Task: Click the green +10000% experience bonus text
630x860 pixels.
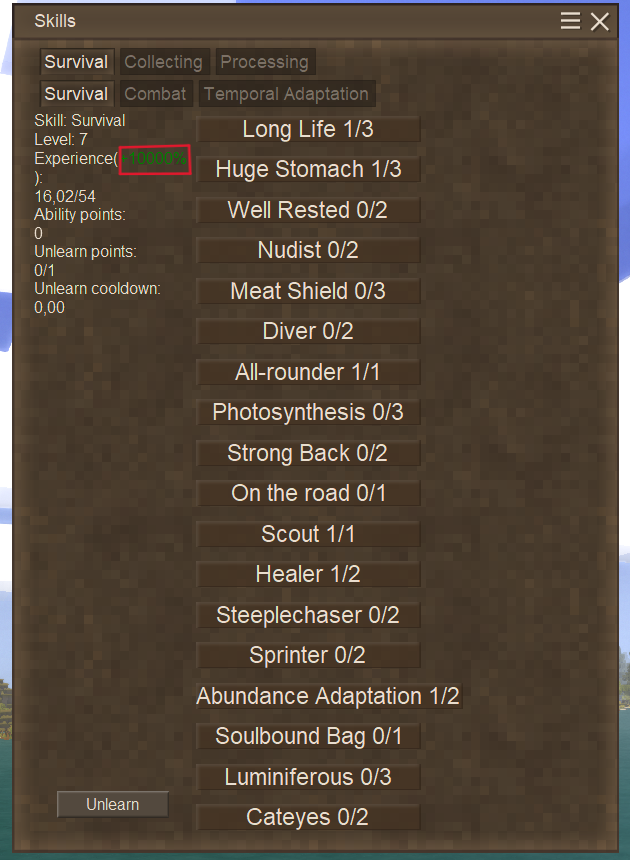Action: point(155,159)
